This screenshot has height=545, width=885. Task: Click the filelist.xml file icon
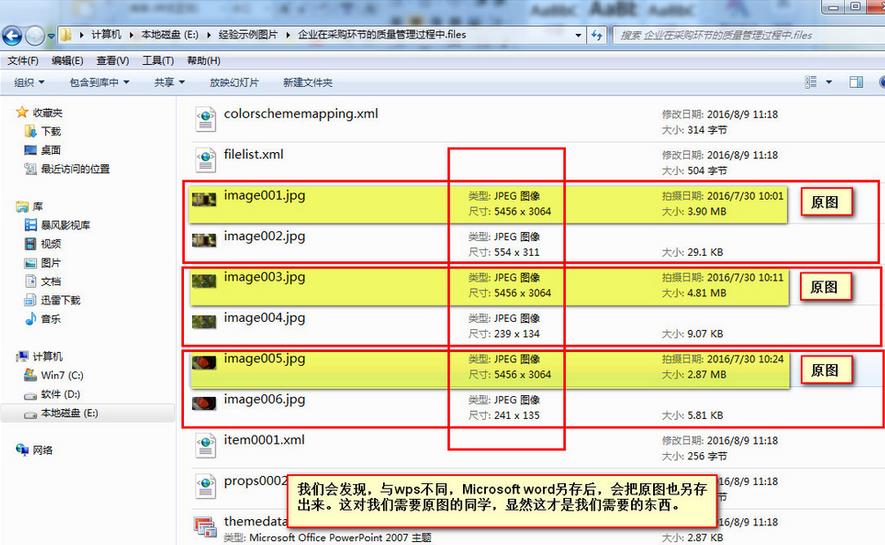pyautogui.click(x=205, y=160)
